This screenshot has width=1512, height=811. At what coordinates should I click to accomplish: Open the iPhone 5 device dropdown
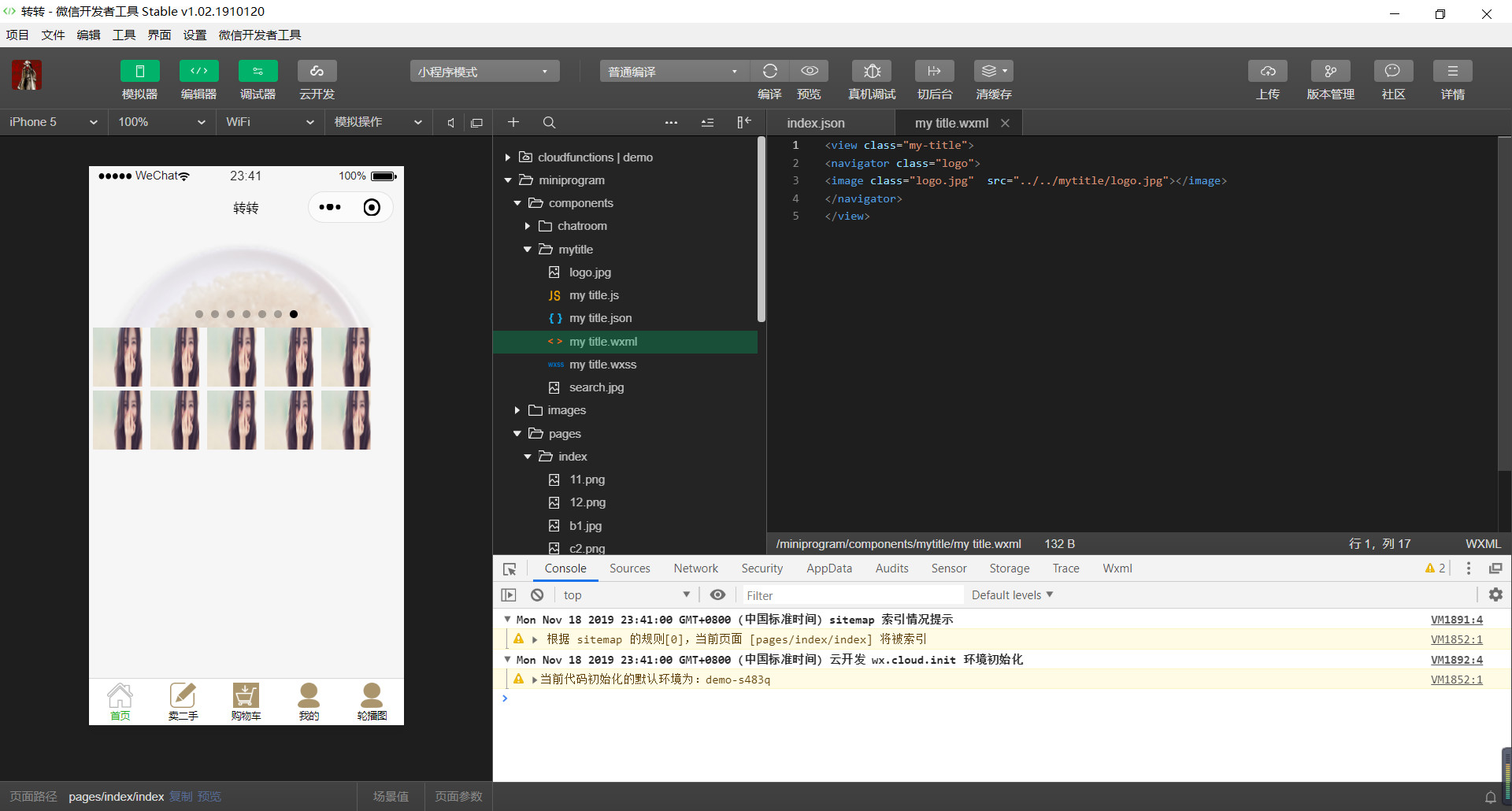(x=53, y=123)
